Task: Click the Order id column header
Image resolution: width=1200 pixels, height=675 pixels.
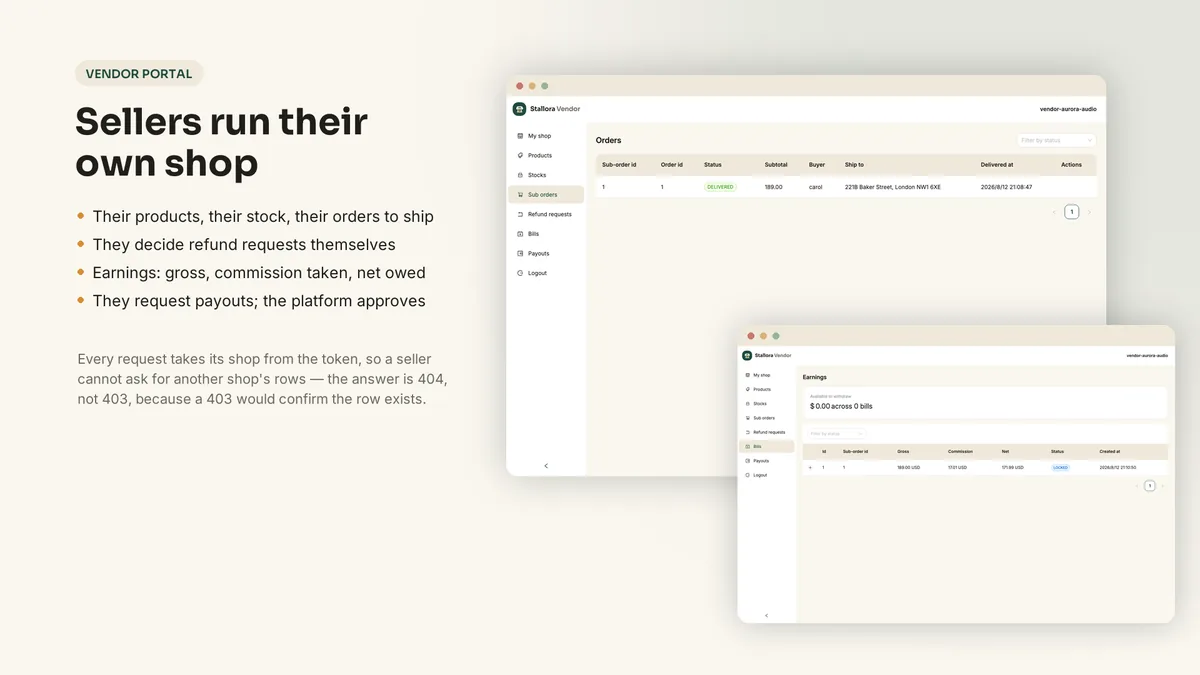Action: click(x=672, y=165)
